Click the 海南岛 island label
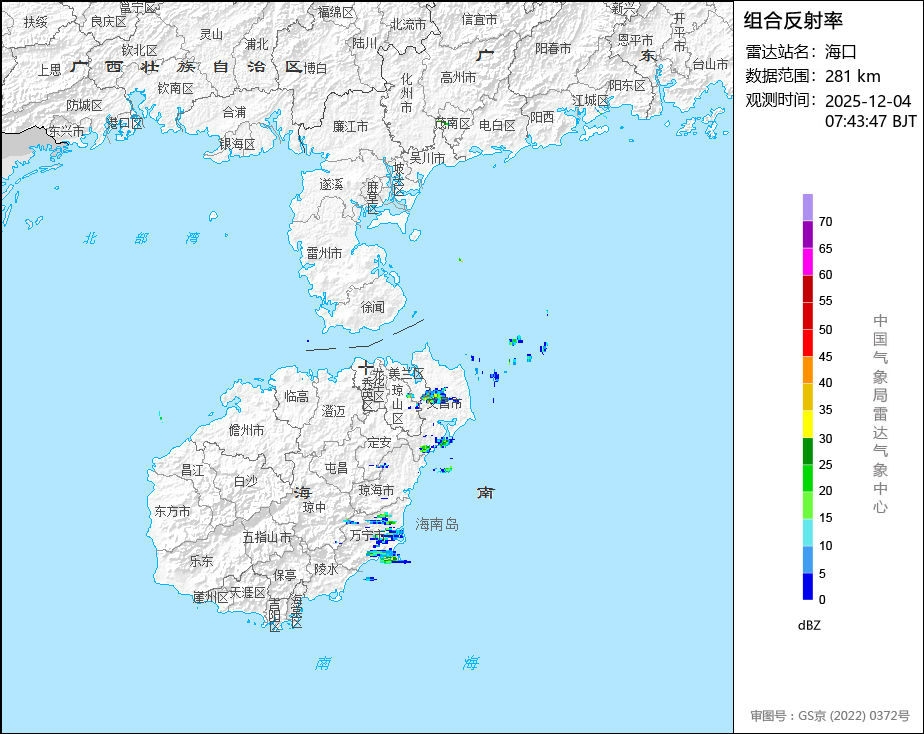The width and height of the screenshot is (924, 734). click(x=437, y=524)
